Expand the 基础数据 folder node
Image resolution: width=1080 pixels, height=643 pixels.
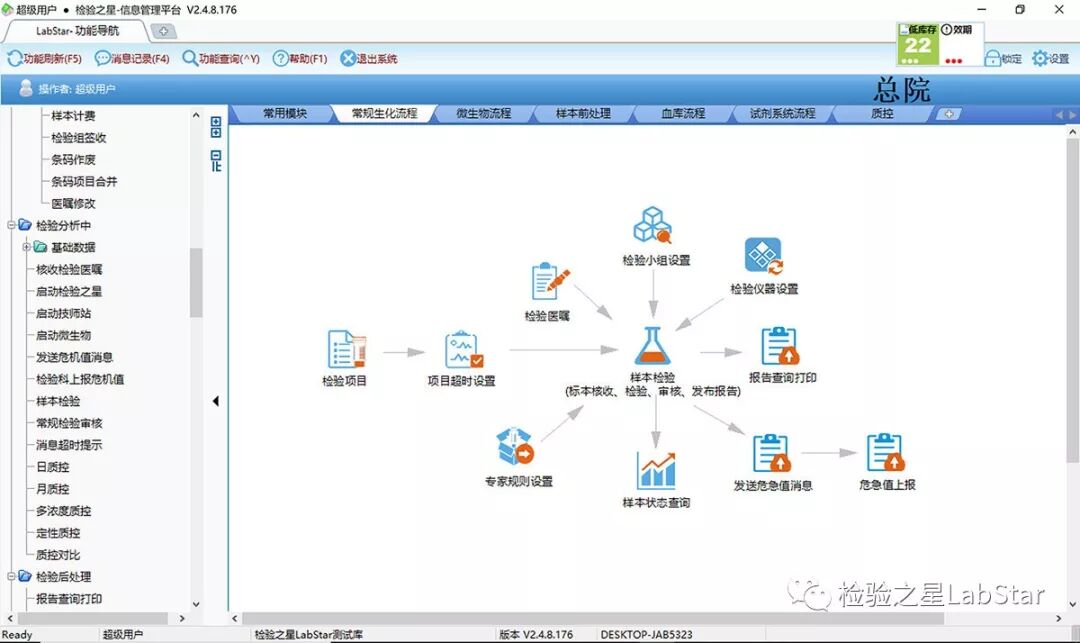pos(26,247)
